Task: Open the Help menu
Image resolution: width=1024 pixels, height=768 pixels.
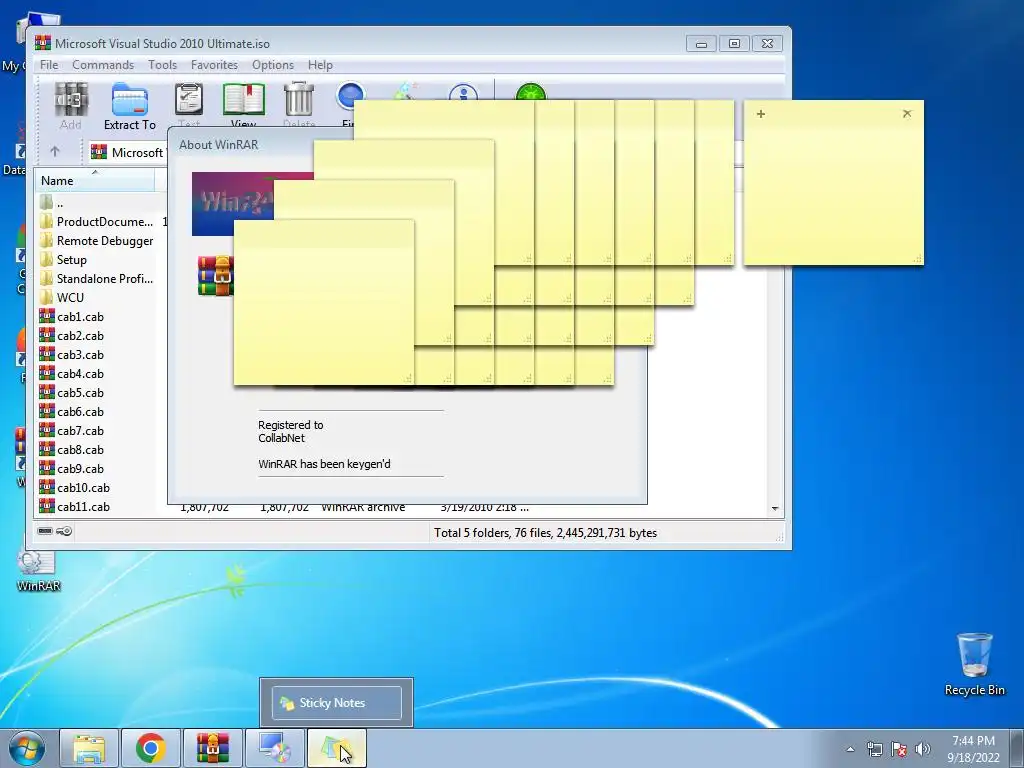Action: tap(320, 65)
